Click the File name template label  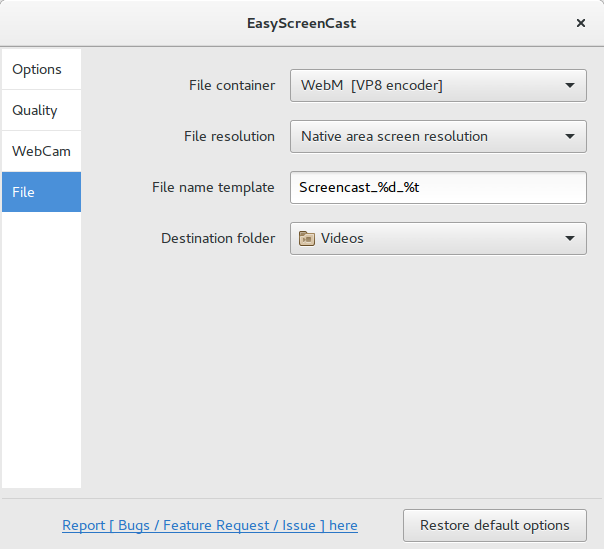(x=213, y=188)
